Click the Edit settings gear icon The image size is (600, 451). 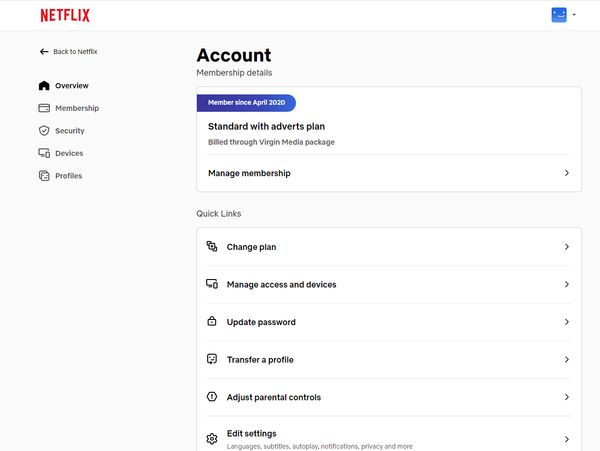(212, 439)
